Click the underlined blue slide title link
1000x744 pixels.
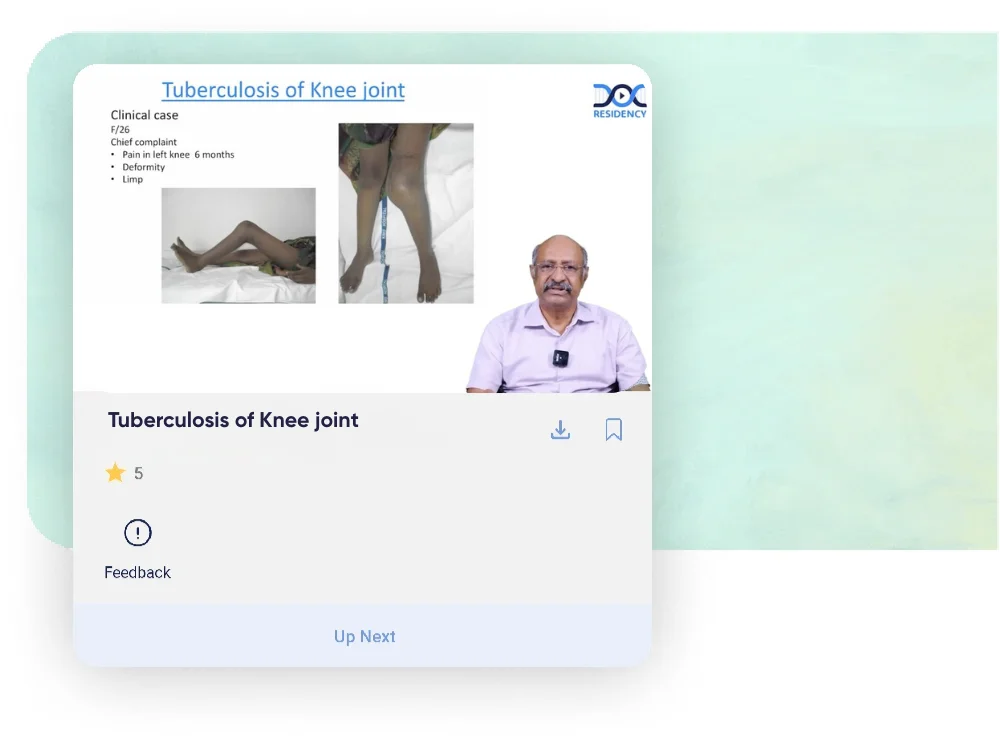[283, 90]
